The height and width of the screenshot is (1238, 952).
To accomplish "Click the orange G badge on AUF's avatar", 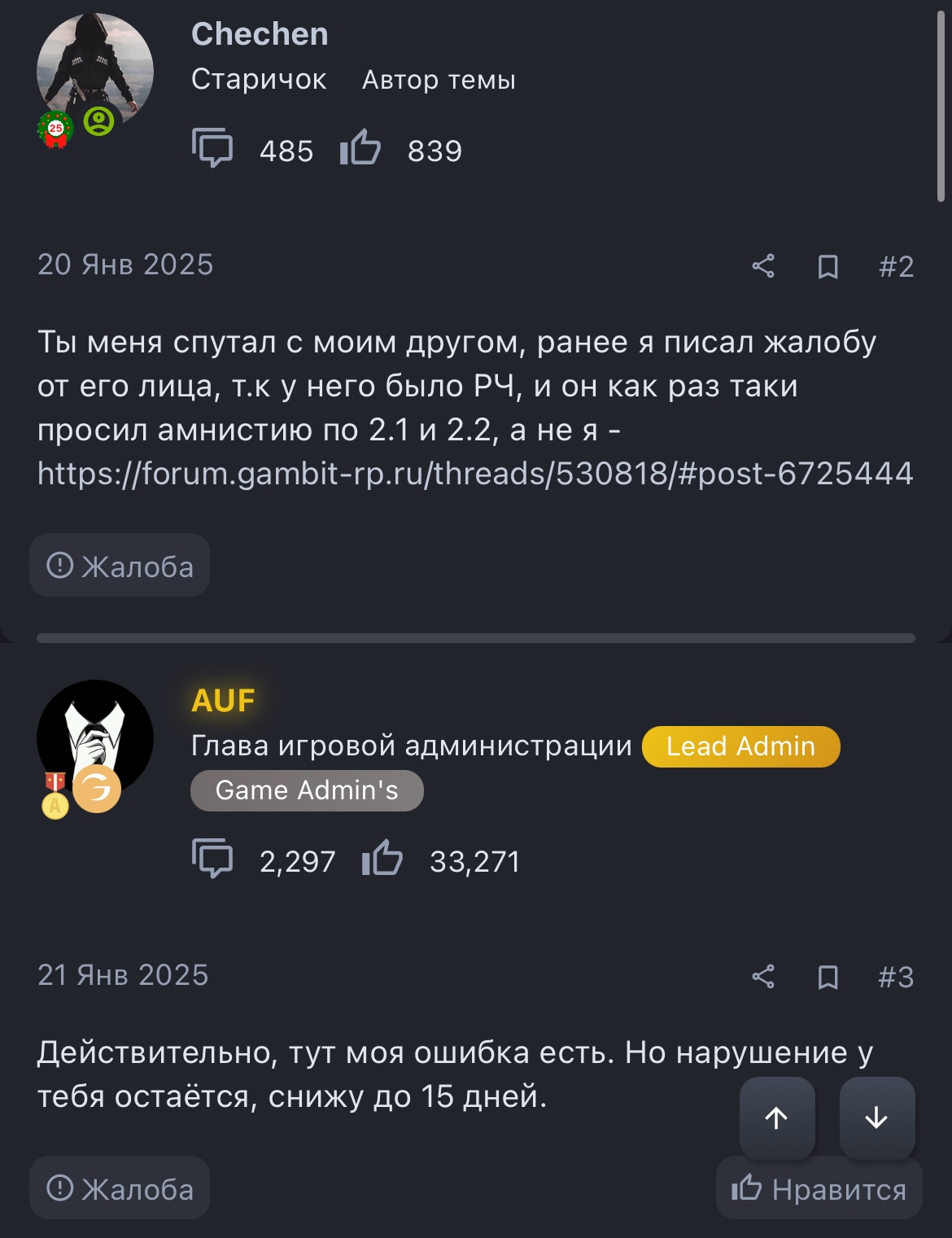I will (97, 789).
